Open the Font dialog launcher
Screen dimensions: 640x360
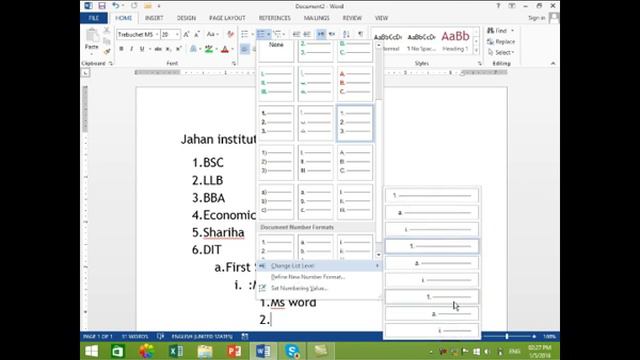tap(234, 63)
